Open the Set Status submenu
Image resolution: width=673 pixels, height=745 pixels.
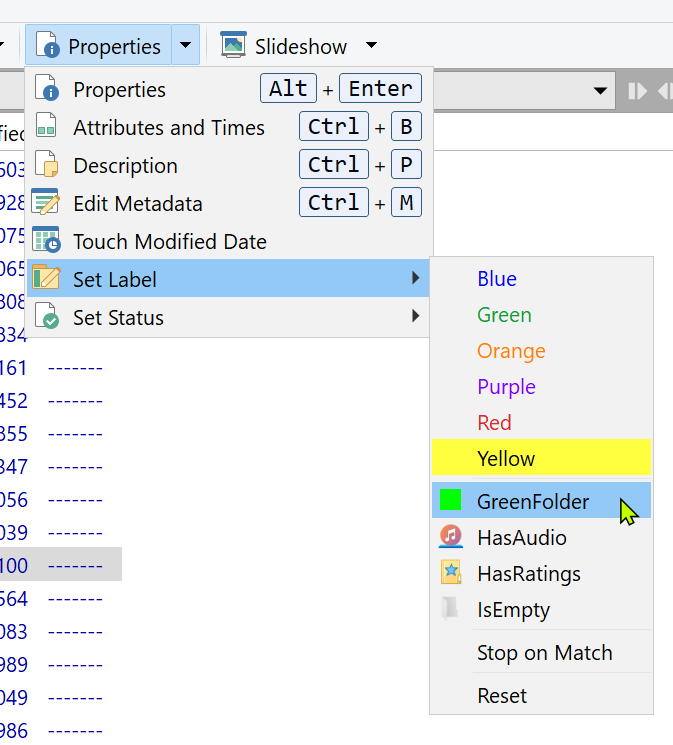[228, 317]
